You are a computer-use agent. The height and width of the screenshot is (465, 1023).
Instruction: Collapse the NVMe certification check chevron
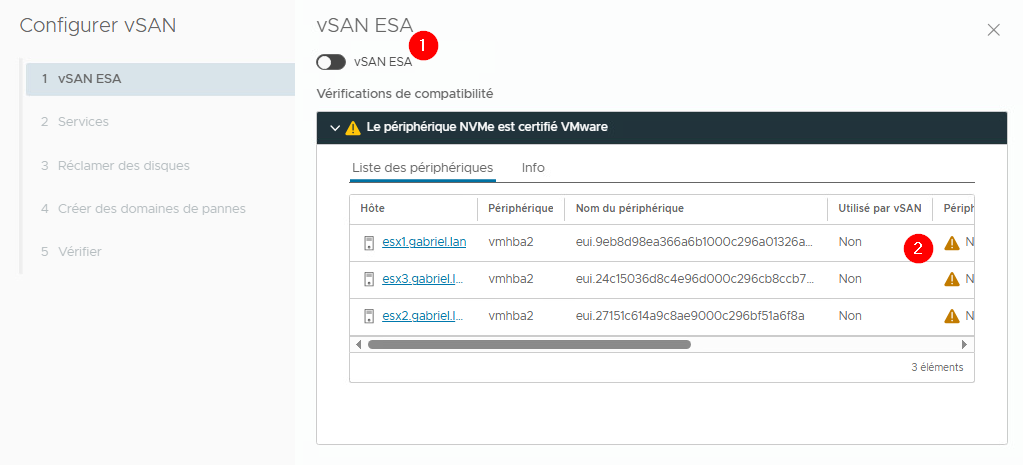point(334,128)
